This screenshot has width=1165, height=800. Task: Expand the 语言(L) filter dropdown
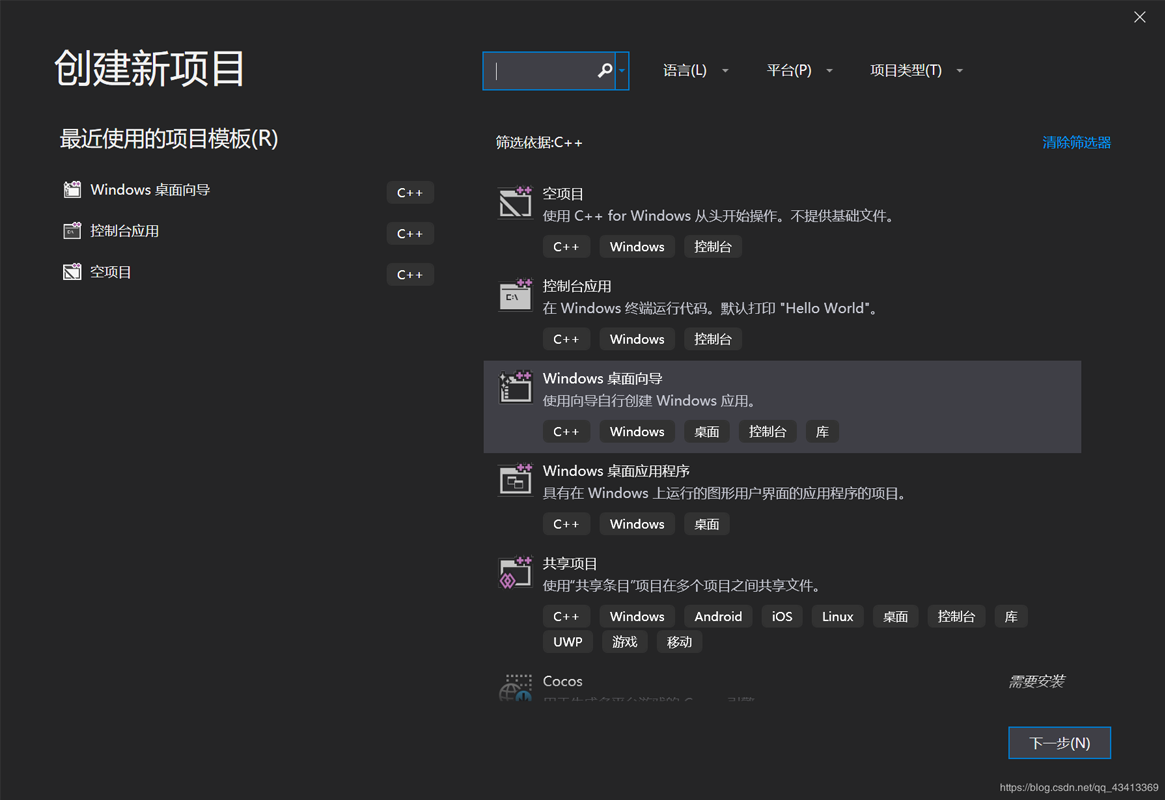pos(695,71)
